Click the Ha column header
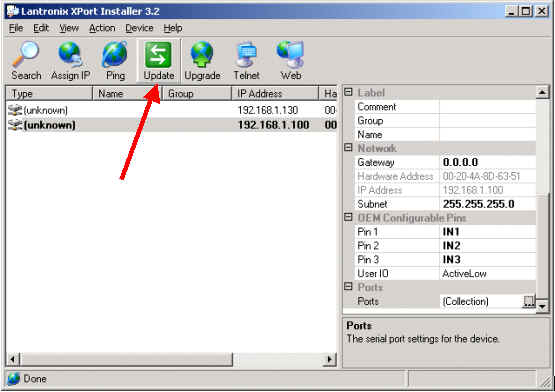This screenshot has height=392, width=555. point(328,93)
